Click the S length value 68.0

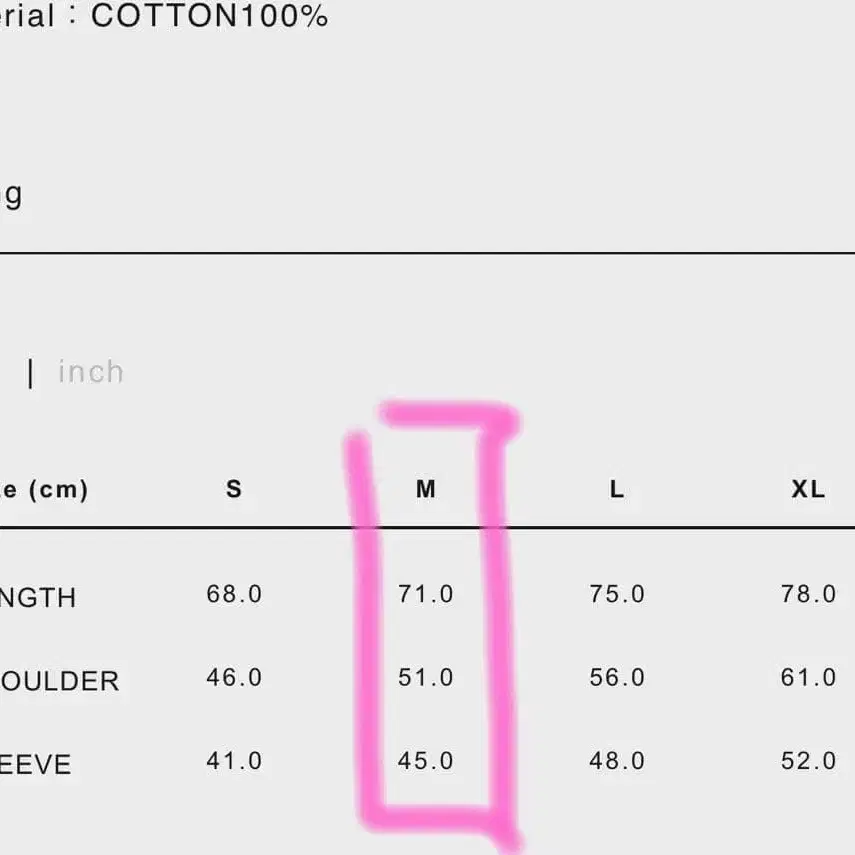[234, 594]
